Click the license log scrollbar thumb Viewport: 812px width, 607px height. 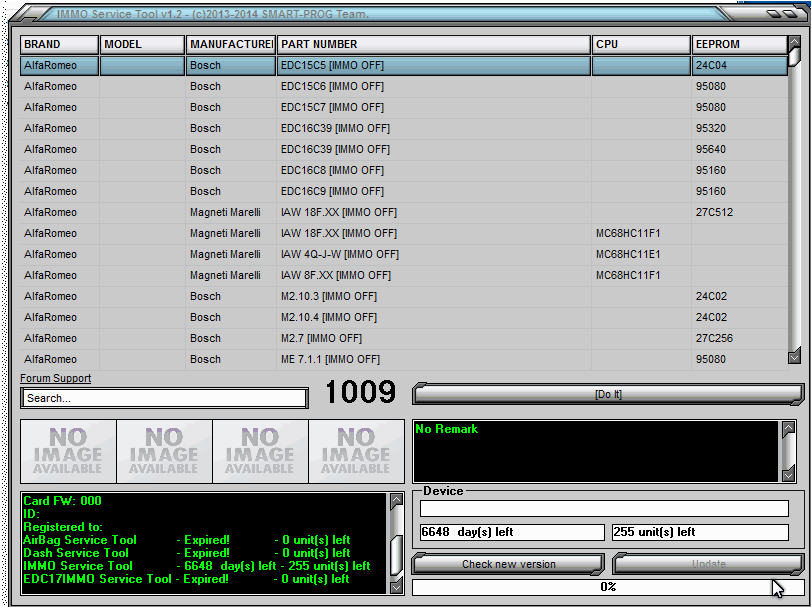[396, 555]
